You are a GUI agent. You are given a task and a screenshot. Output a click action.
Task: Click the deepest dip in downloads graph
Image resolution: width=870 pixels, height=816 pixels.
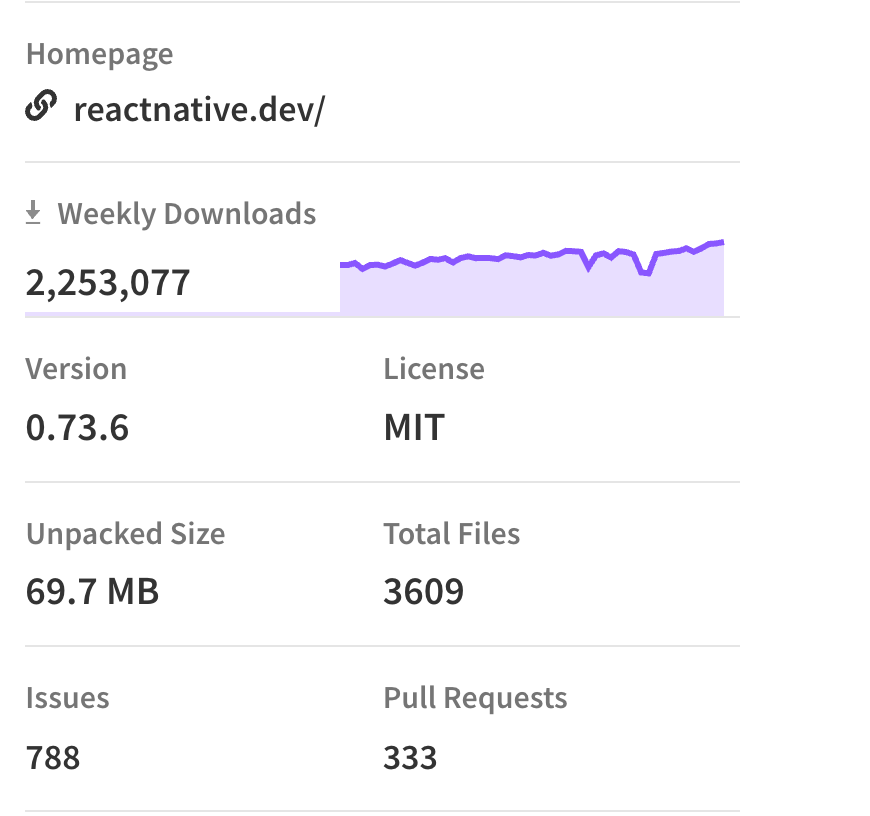click(x=645, y=272)
